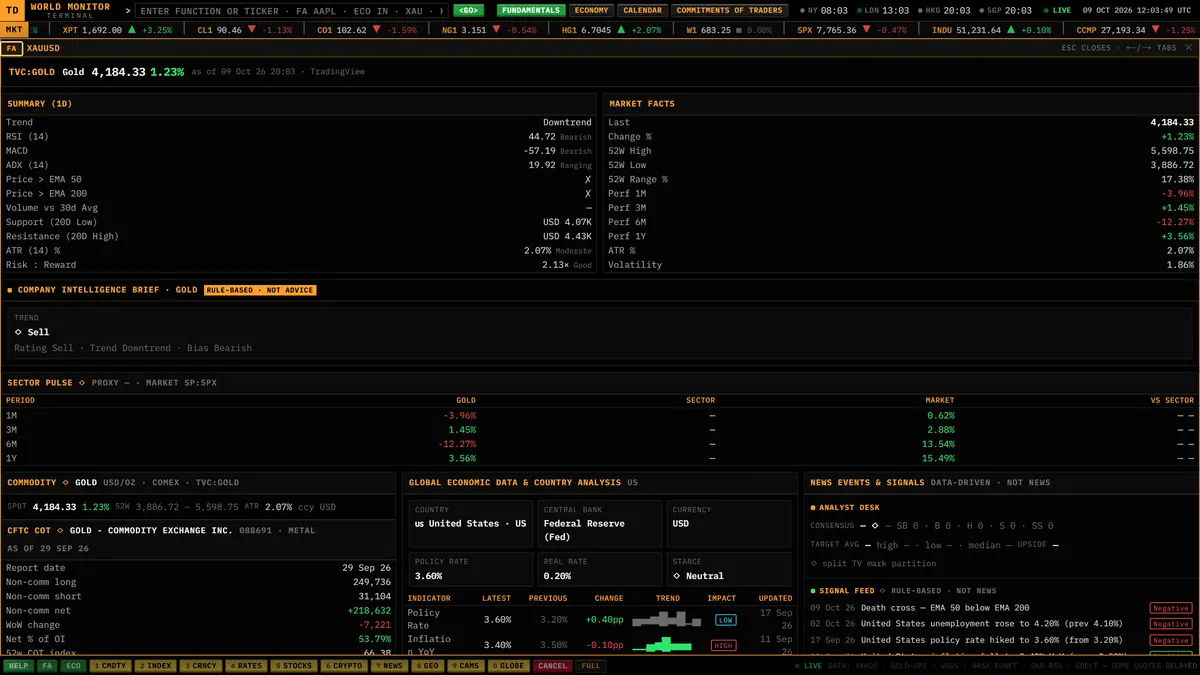Click the XAUUSD ticker label
This screenshot has width=1200, height=675.
43,48
